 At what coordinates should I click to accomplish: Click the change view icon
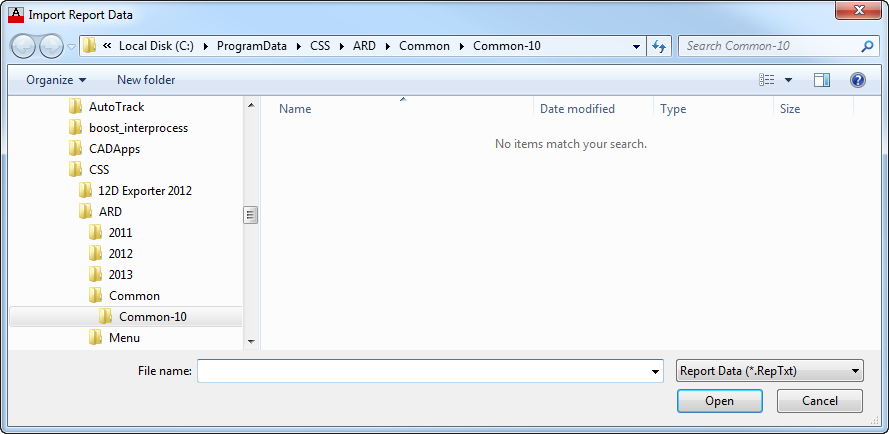(767, 80)
